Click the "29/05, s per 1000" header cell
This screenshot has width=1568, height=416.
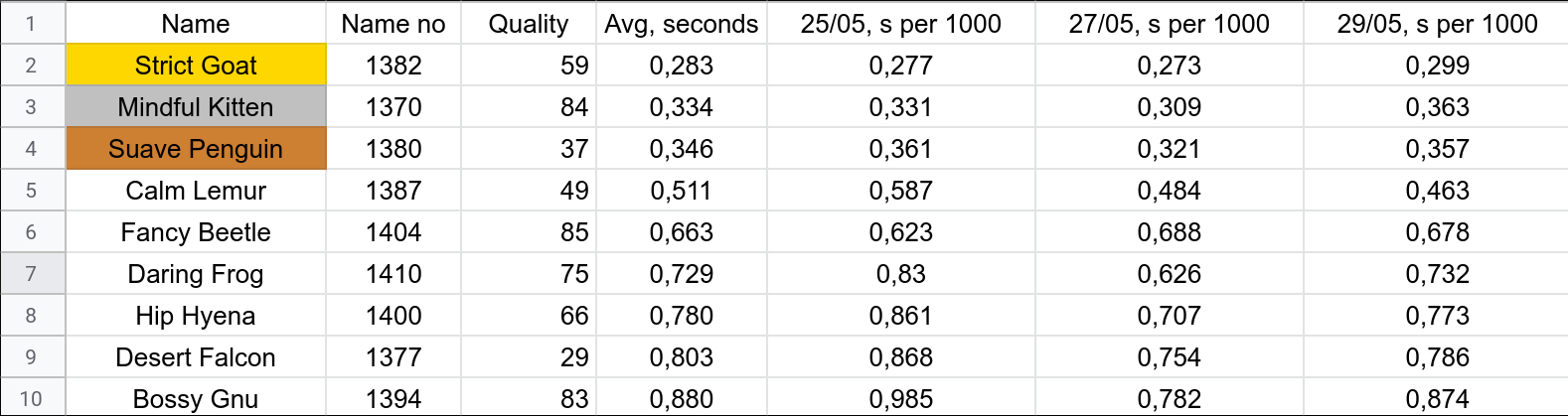point(1437,24)
